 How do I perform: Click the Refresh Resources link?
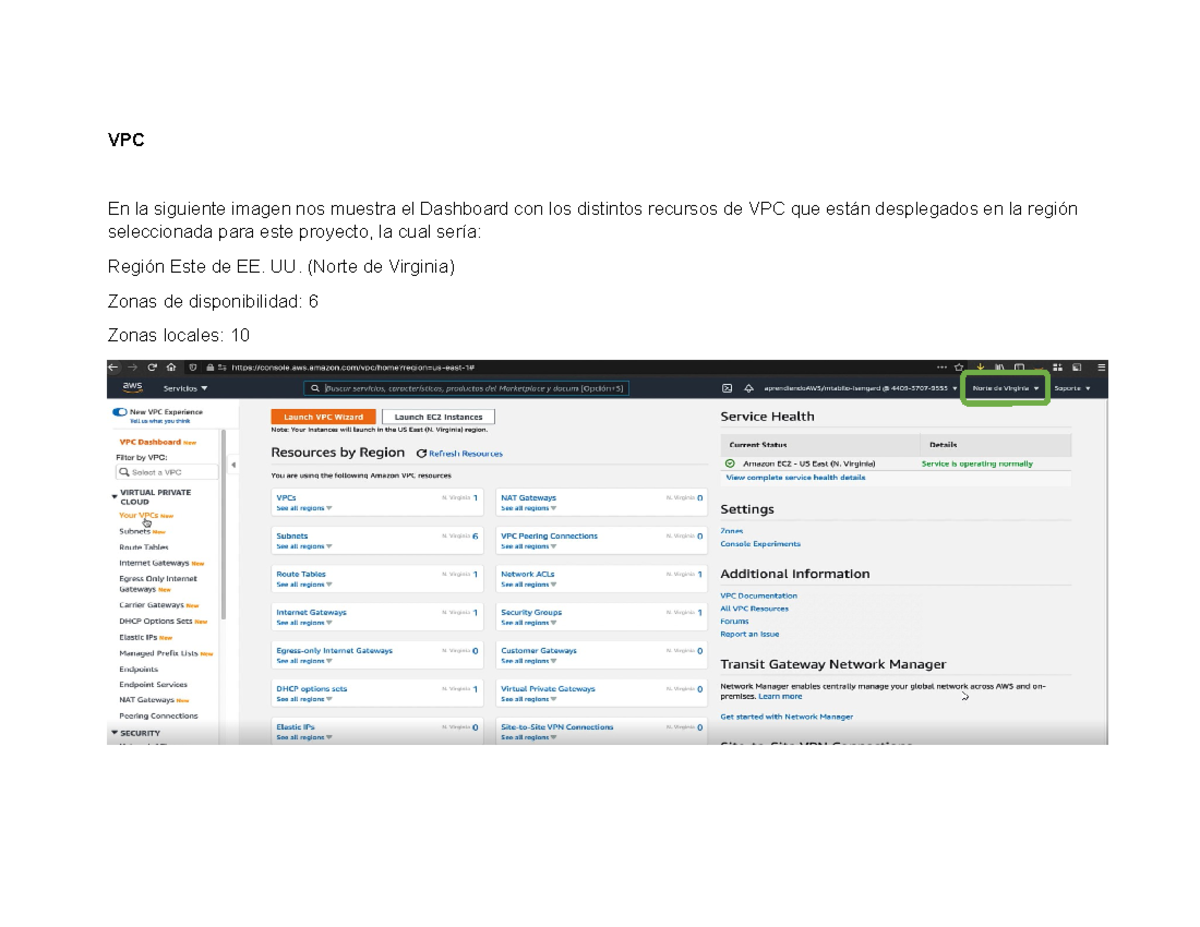[465, 454]
